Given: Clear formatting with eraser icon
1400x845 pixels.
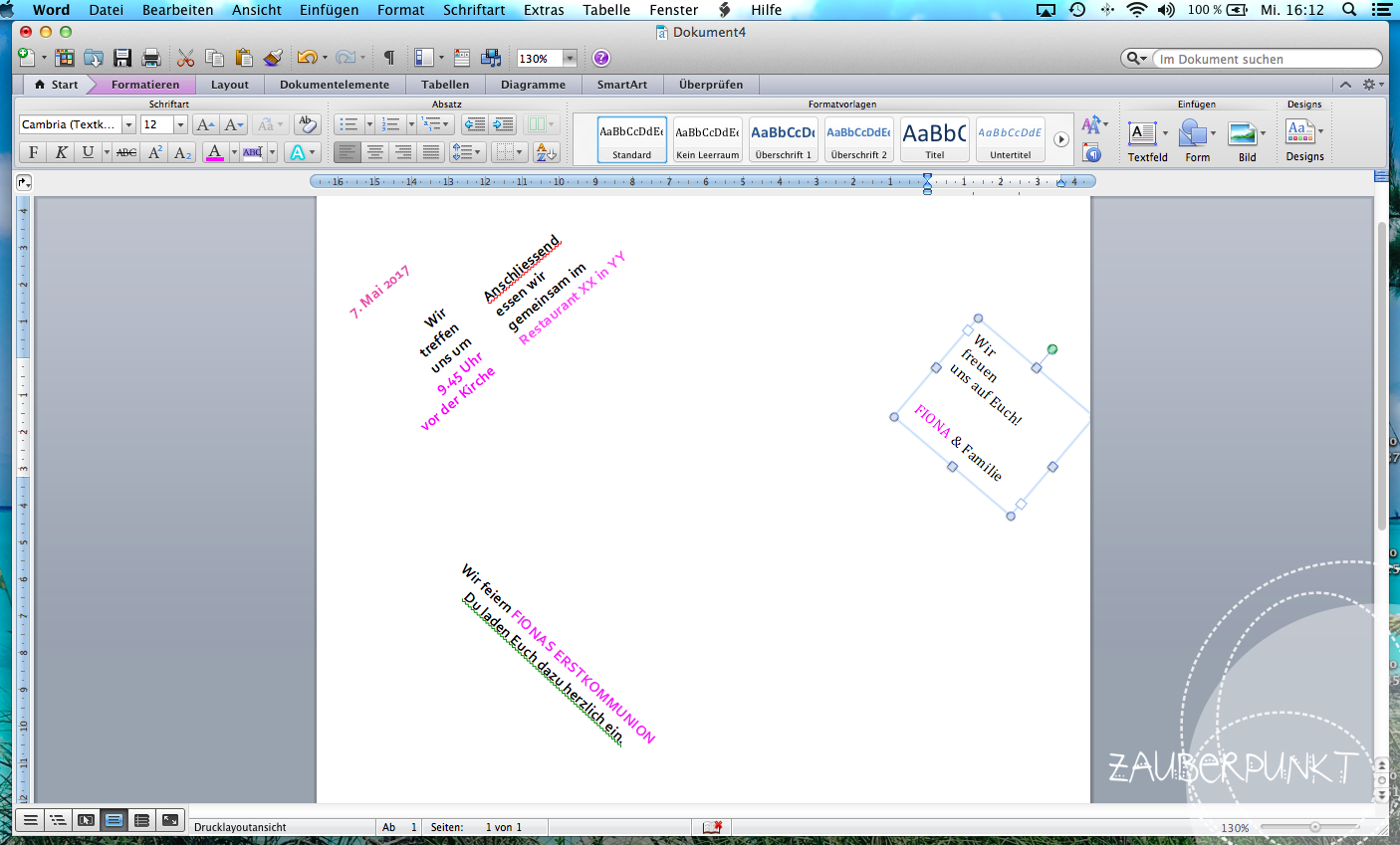Looking at the screenshot, I should (x=307, y=124).
